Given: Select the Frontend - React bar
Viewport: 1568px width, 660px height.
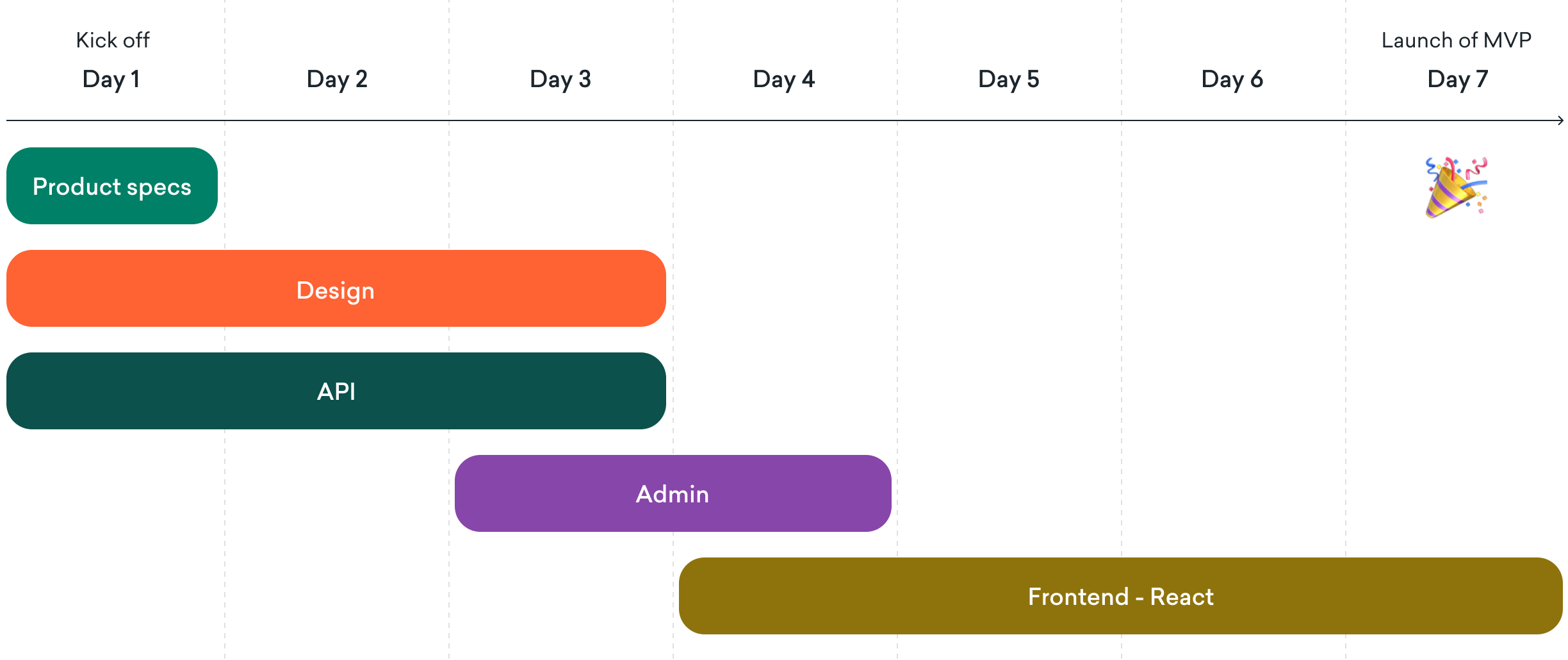Looking at the screenshot, I should click(1121, 596).
